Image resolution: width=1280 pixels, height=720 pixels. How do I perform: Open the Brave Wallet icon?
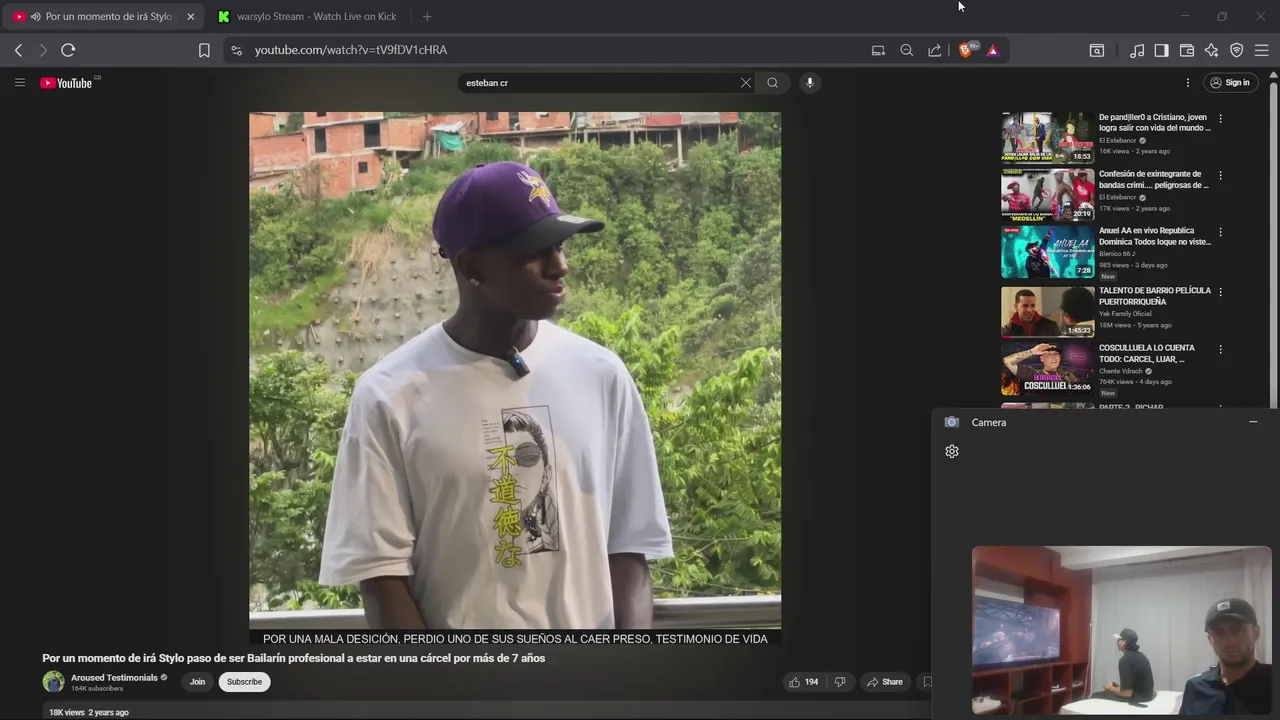[1187, 50]
